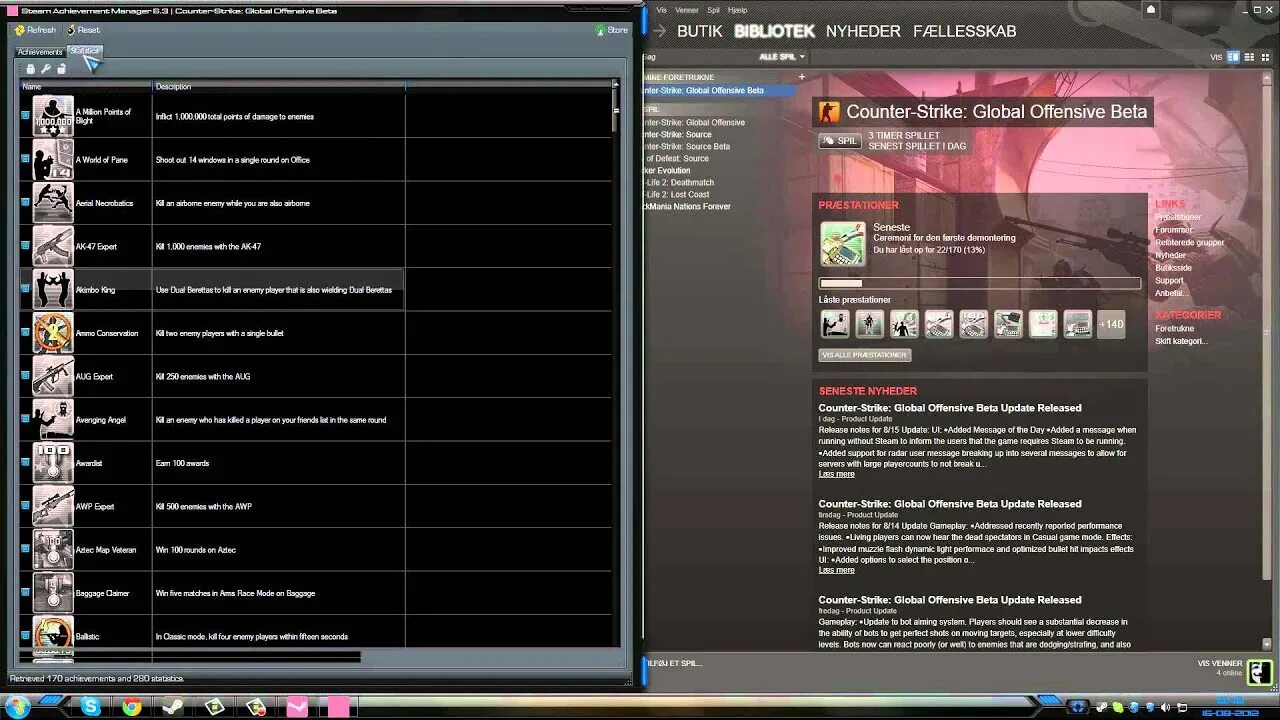Toggle checkbox for AUG Expert
1280x720 pixels.
(x=25, y=376)
